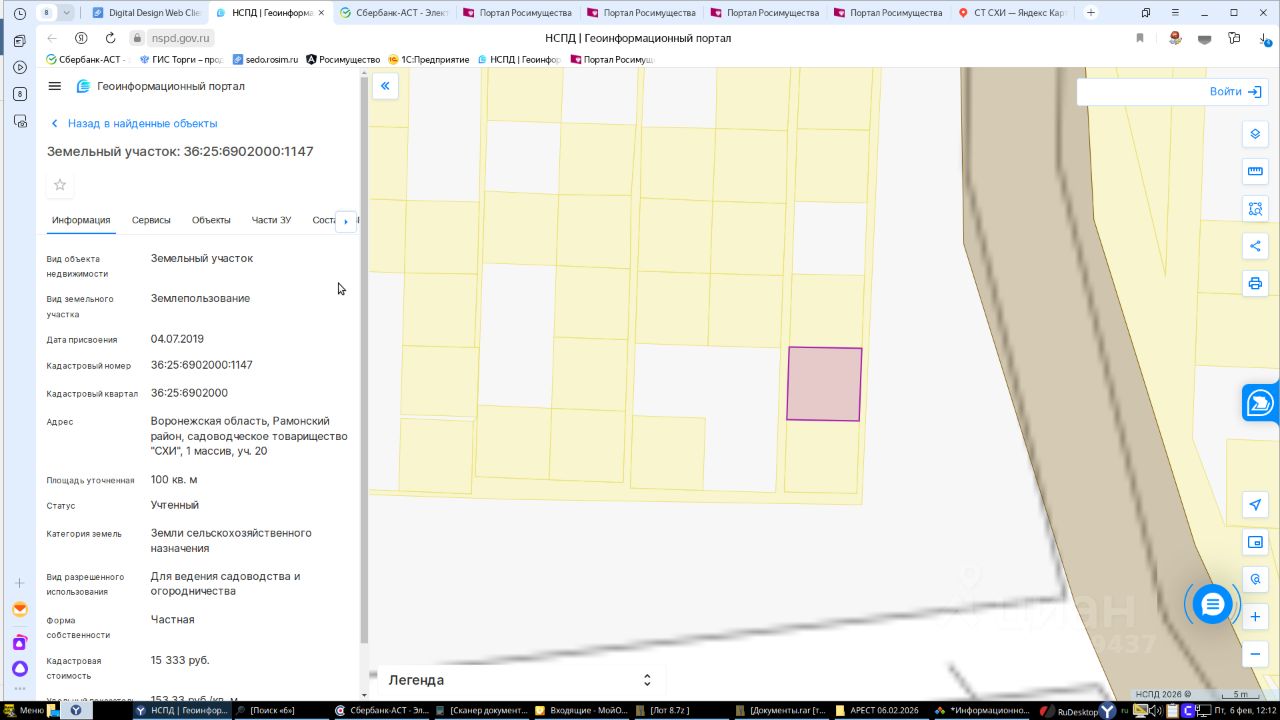Share the current map view
This screenshot has height=720, width=1280.
1255,246
